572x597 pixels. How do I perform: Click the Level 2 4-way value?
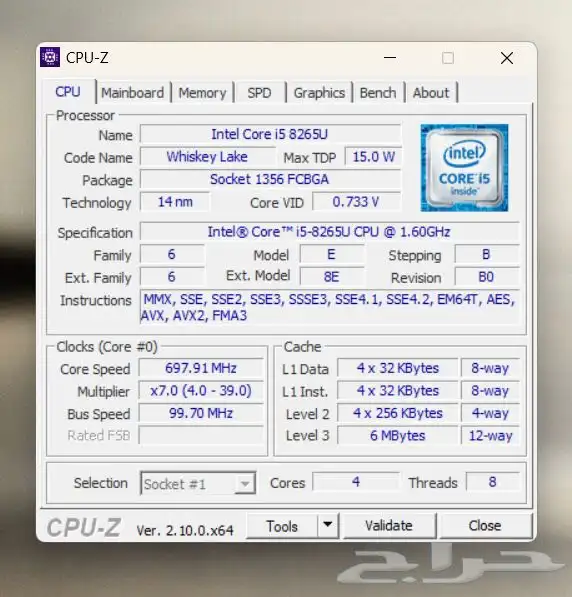pos(490,413)
